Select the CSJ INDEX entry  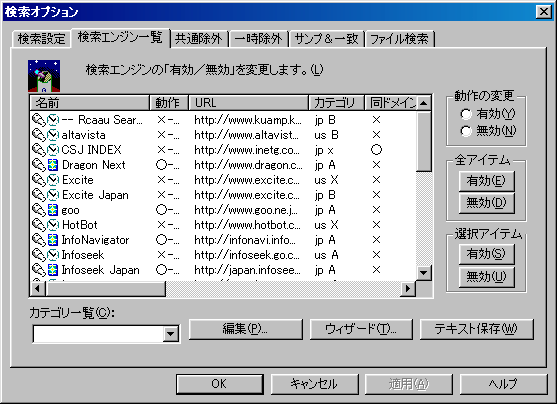coord(91,150)
